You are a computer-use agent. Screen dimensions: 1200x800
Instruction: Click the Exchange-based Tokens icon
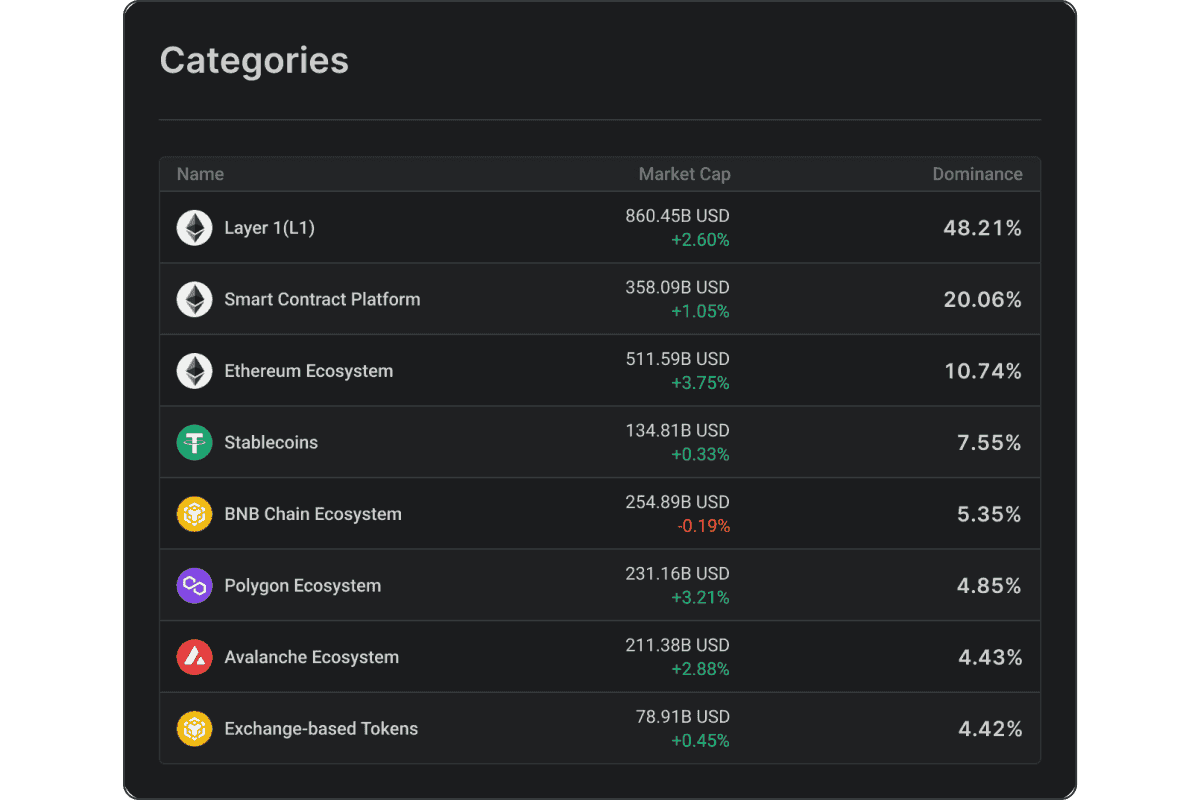click(195, 729)
